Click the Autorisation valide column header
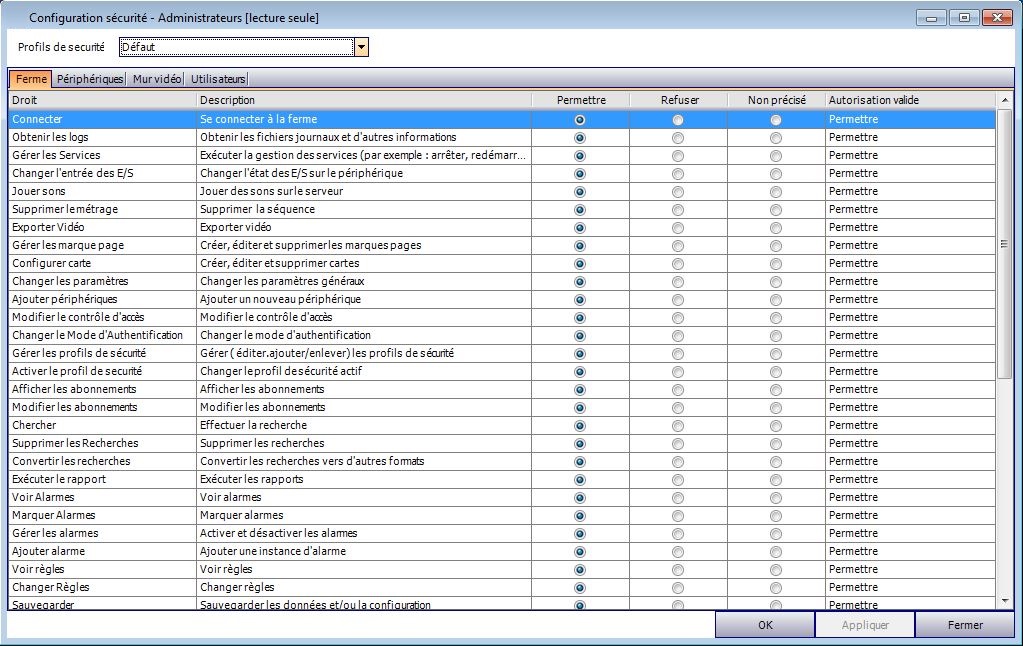This screenshot has width=1023, height=646. coord(910,100)
